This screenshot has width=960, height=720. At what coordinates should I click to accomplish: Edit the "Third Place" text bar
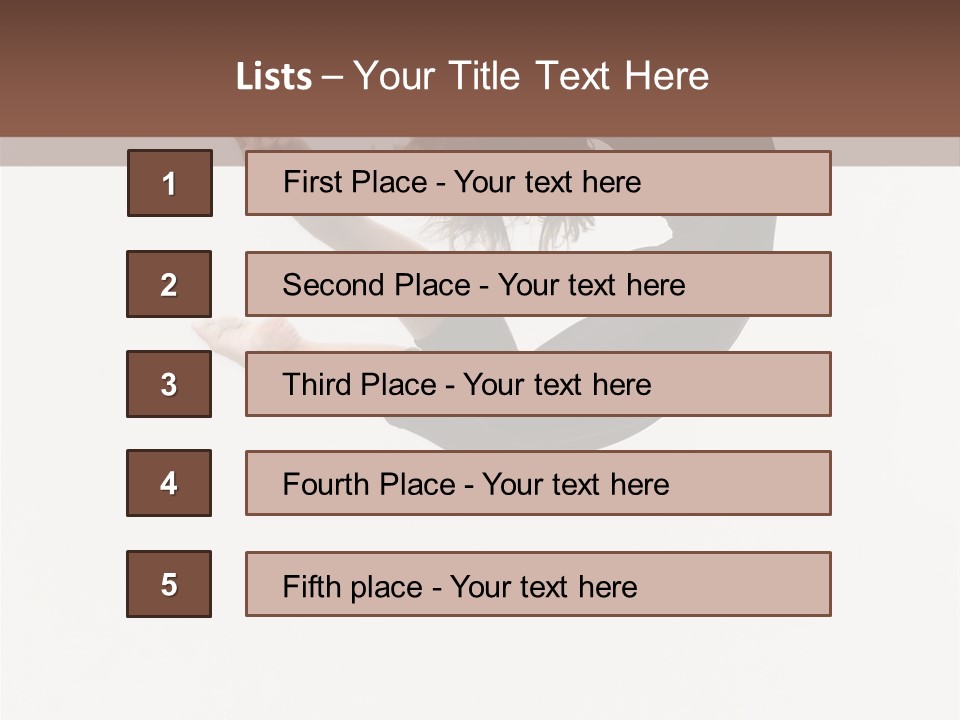click(538, 384)
